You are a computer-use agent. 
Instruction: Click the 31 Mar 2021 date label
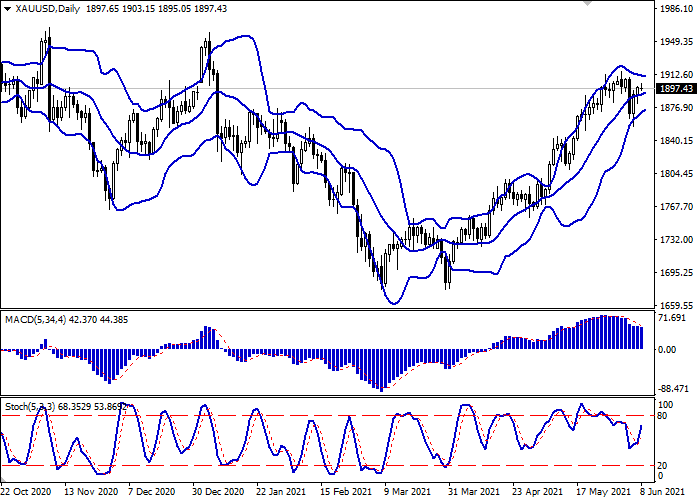pos(474,492)
